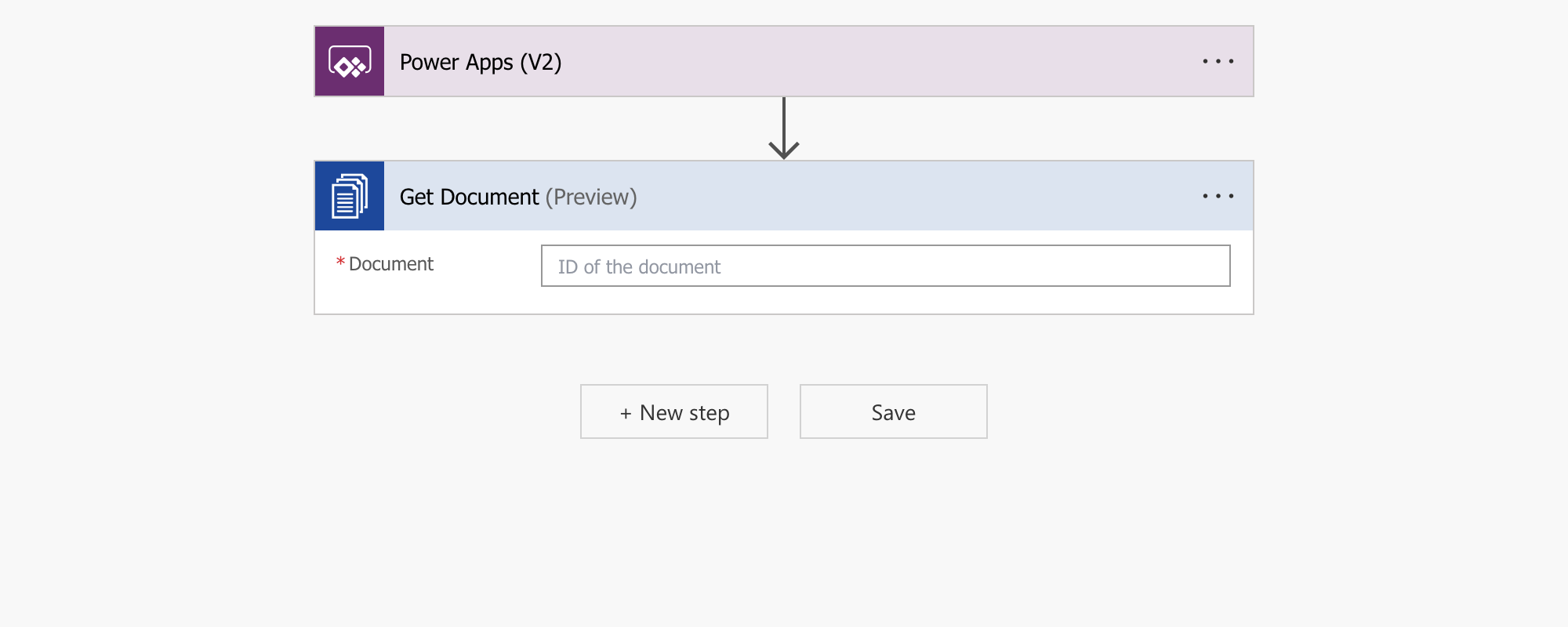Open the Get Document ellipsis menu
Screen dimensions: 1568x627
pyautogui.click(x=1218, y=196)
